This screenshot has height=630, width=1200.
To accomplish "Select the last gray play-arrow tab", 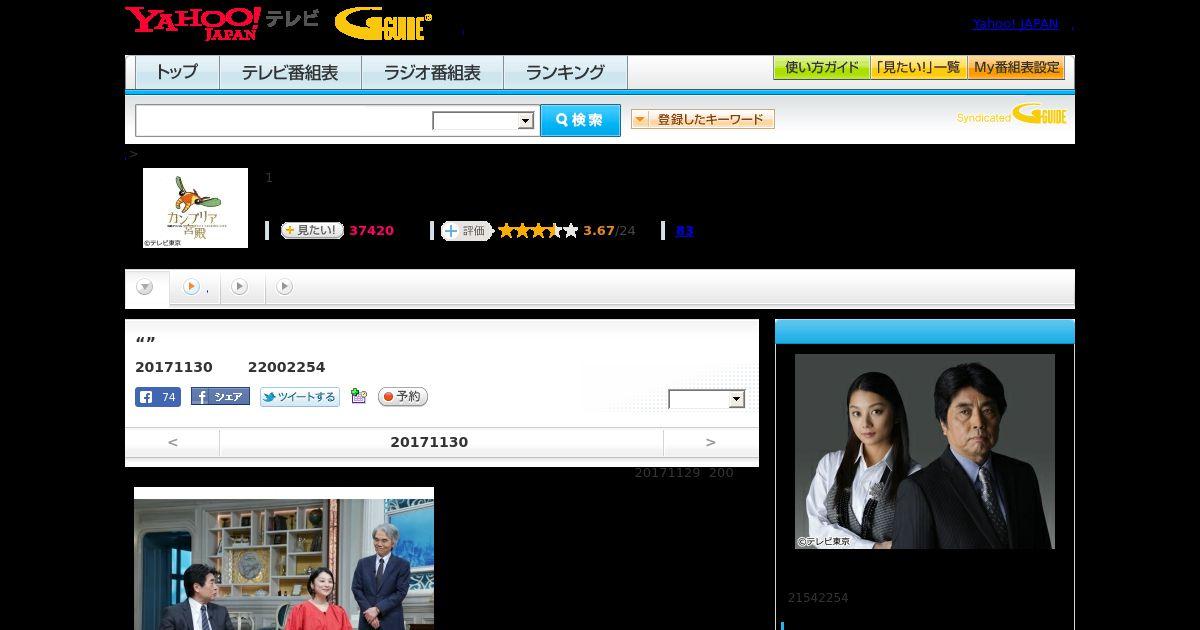I will (284, 287).
